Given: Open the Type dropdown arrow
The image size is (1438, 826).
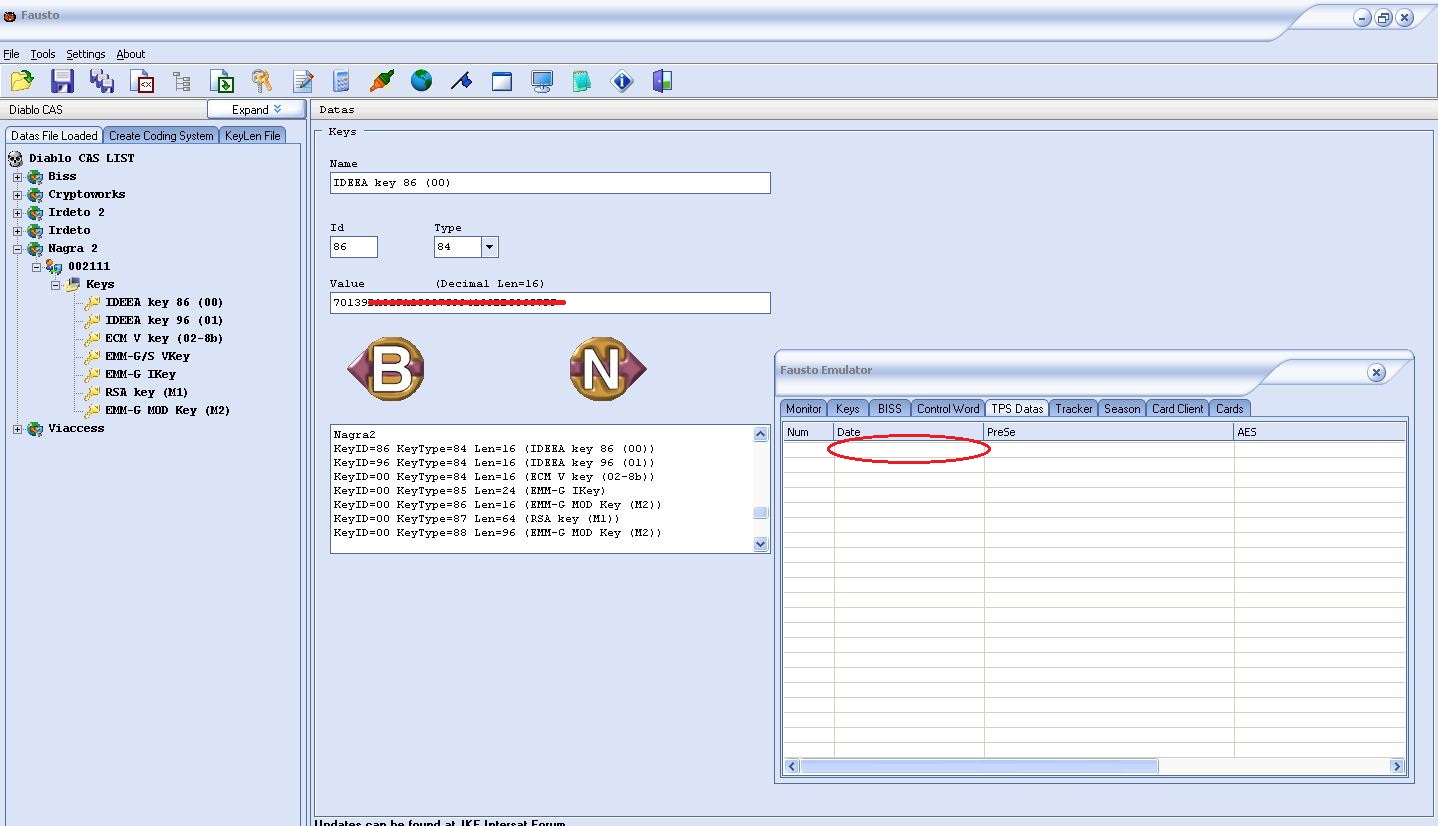Looking at the screenshot, I should [x=489, y=247].
